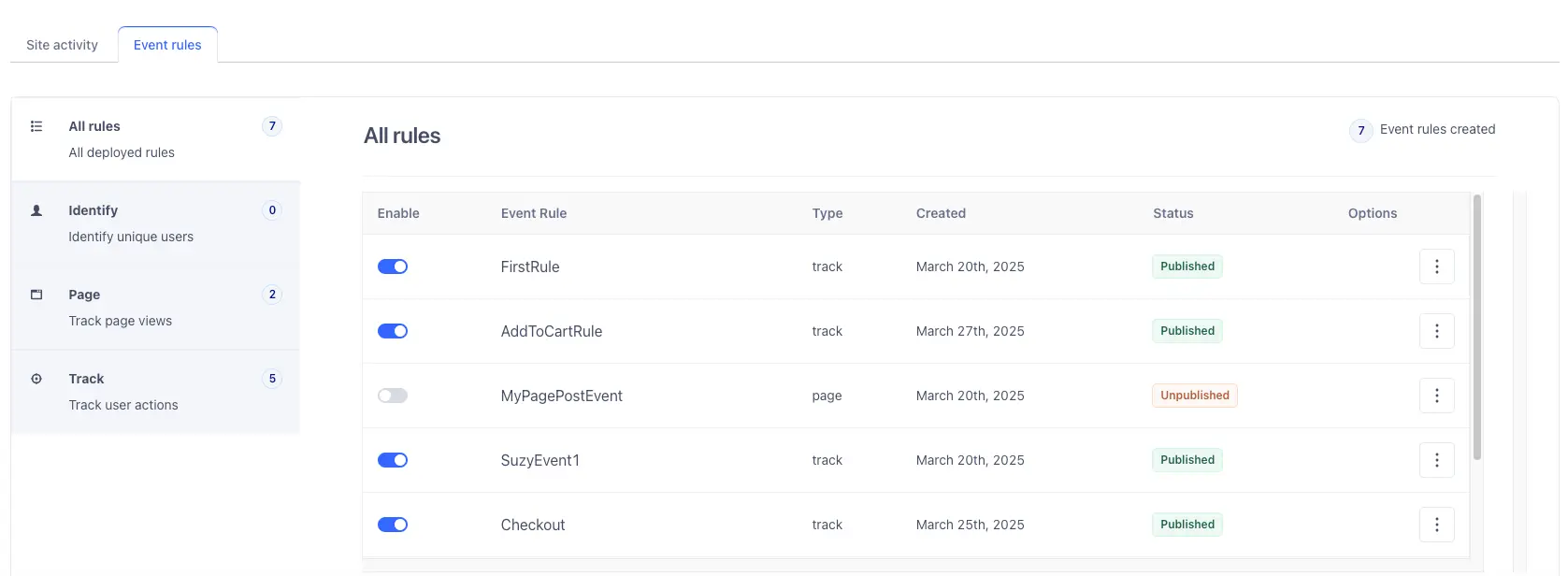1568x576 pixels.
Task: Click the rules table vertical scrollbar
Action: click(x=1477, y=327)
